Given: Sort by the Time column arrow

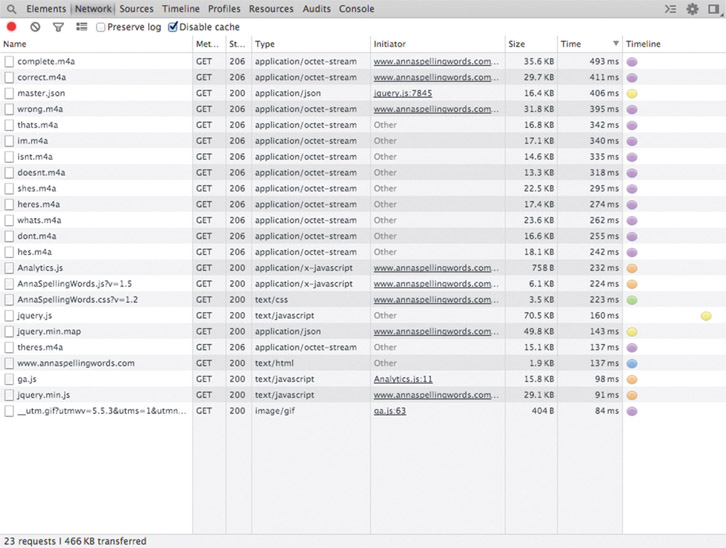Looking at the screenshot, I should coord(615,44).
